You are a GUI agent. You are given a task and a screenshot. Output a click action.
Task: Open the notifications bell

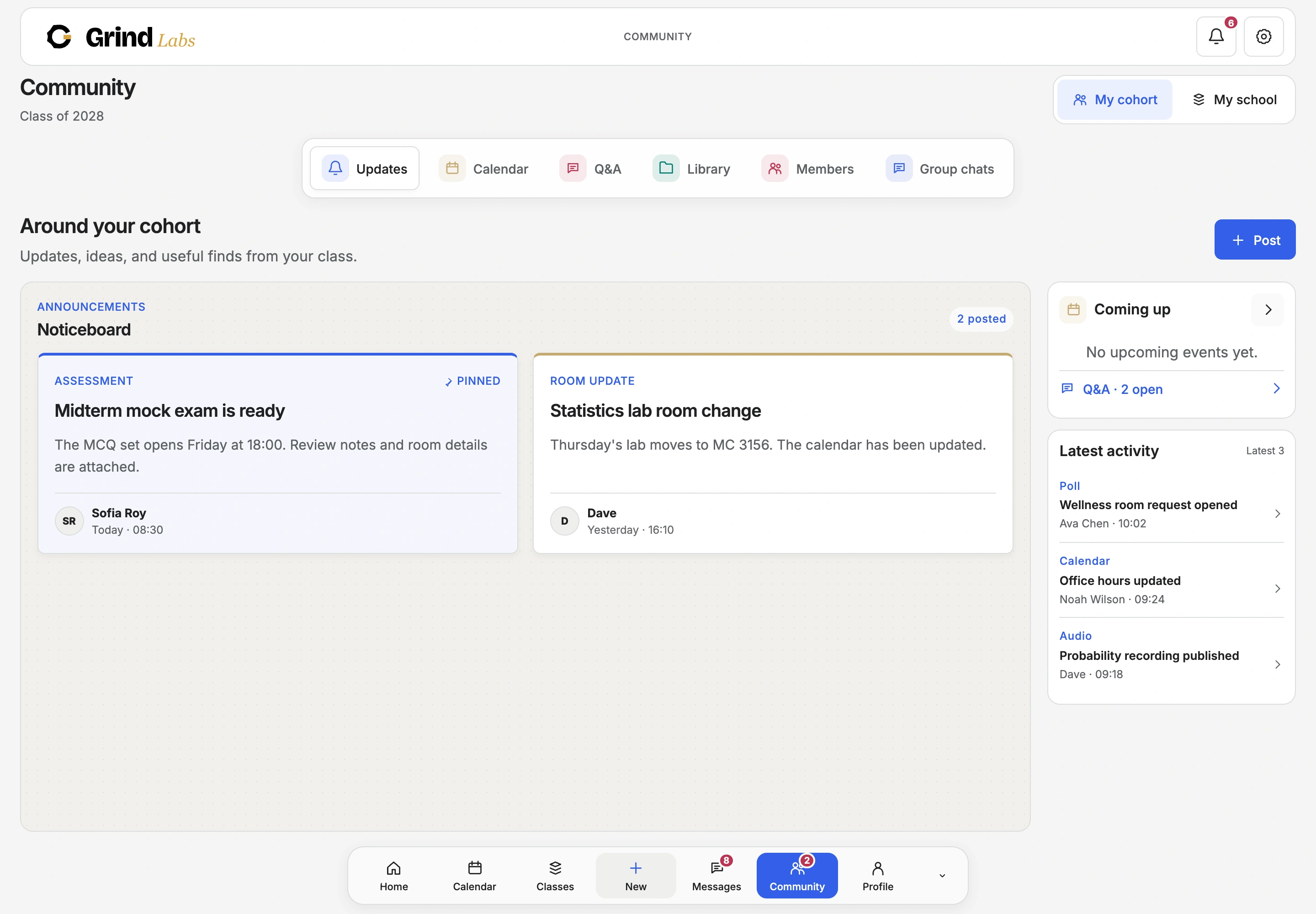tap(1216, 37)
